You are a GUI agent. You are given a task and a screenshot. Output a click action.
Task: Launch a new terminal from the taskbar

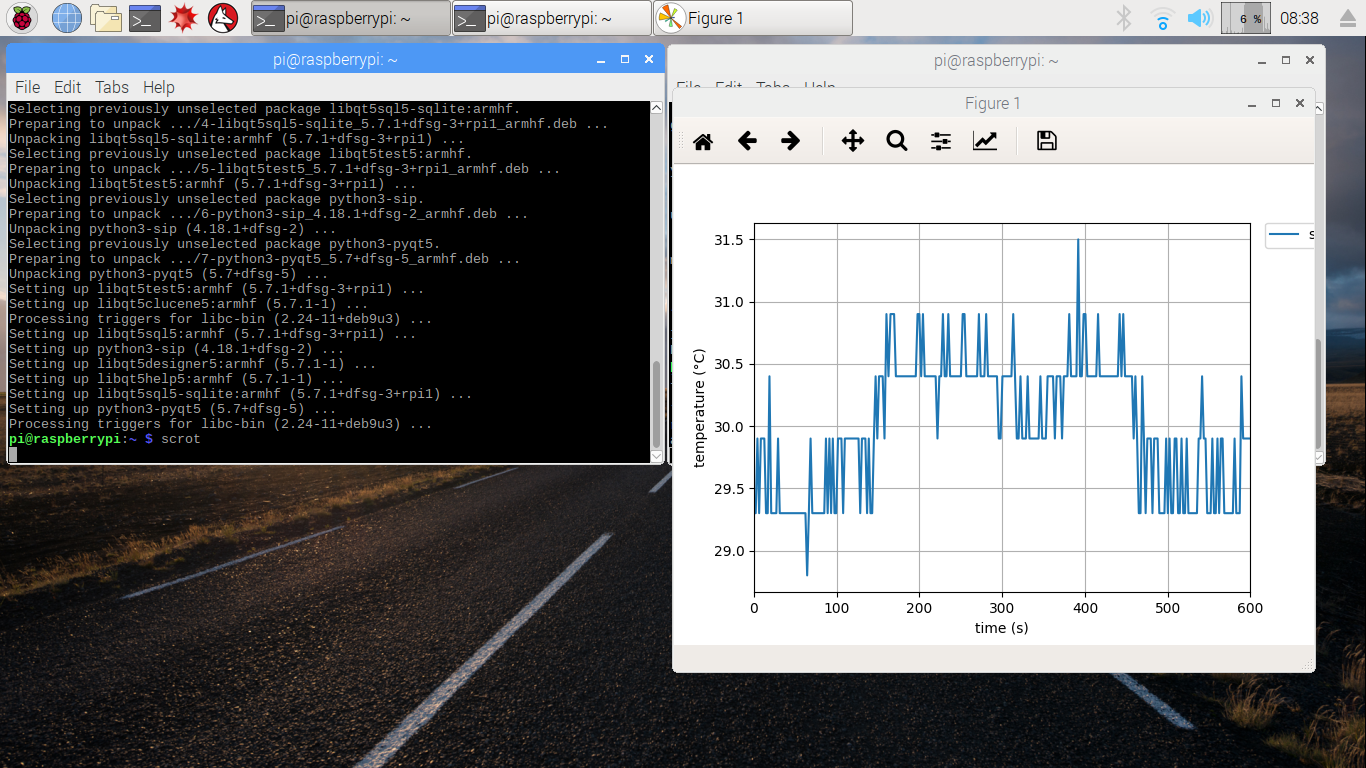(x=146, y=17)
